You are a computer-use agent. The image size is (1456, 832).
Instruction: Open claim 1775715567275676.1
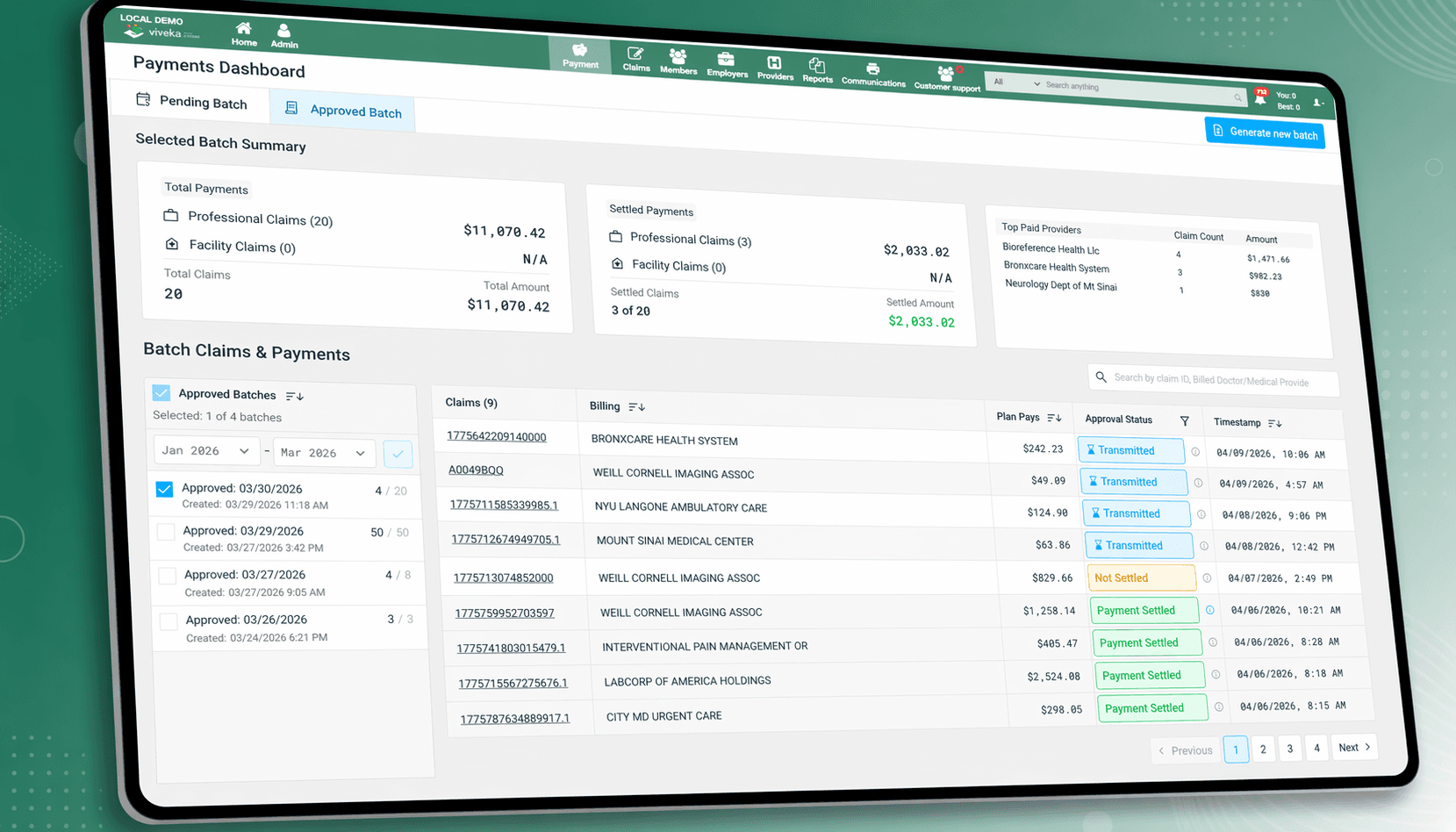pyautogui.click(x=513, y=682)
